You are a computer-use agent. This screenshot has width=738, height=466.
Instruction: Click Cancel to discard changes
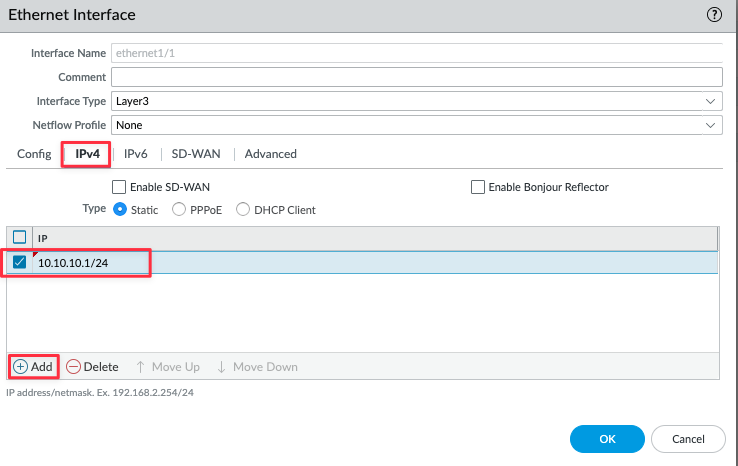coord(688,439)
